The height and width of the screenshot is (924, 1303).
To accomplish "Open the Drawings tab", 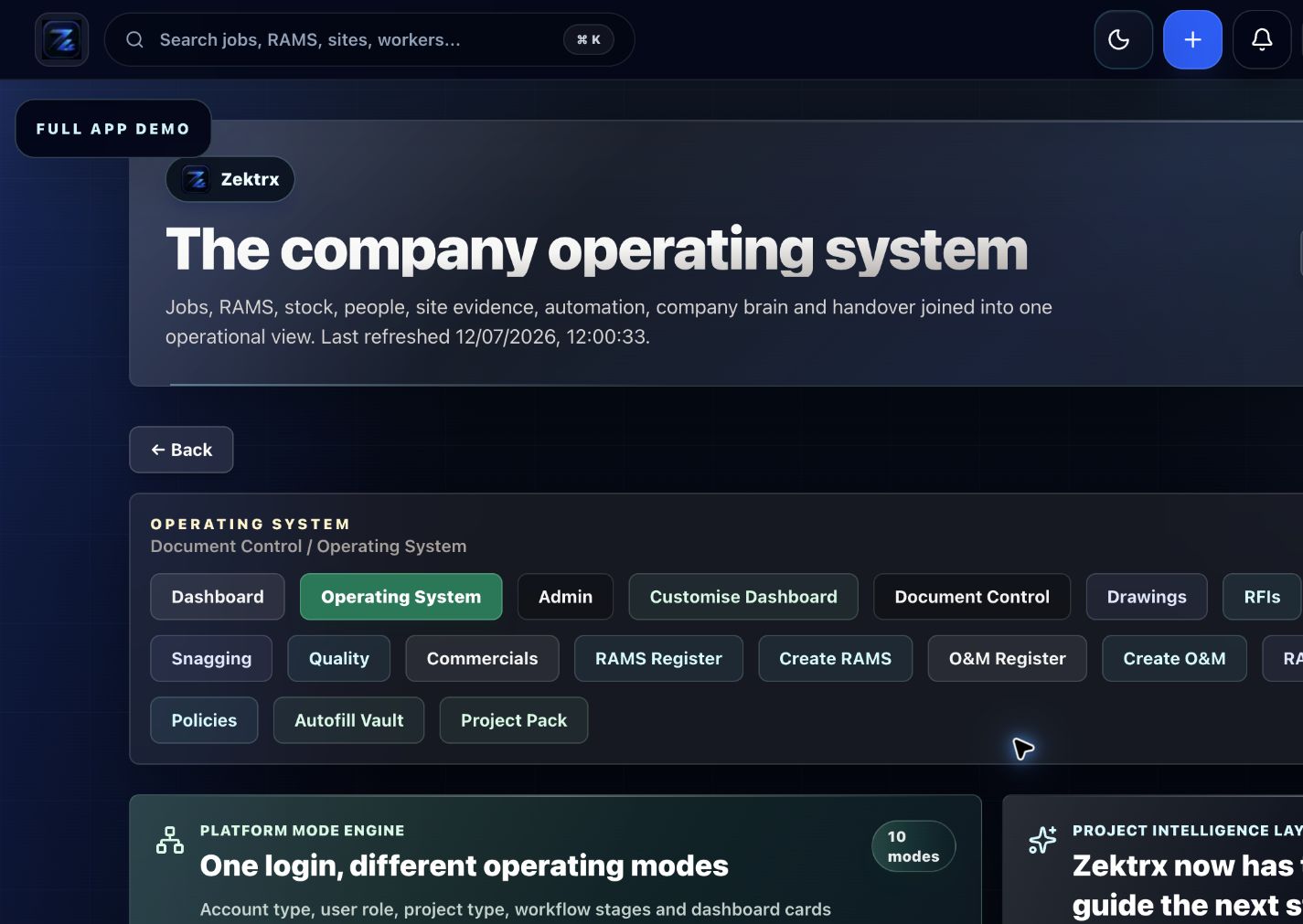I will [1147, 597].
